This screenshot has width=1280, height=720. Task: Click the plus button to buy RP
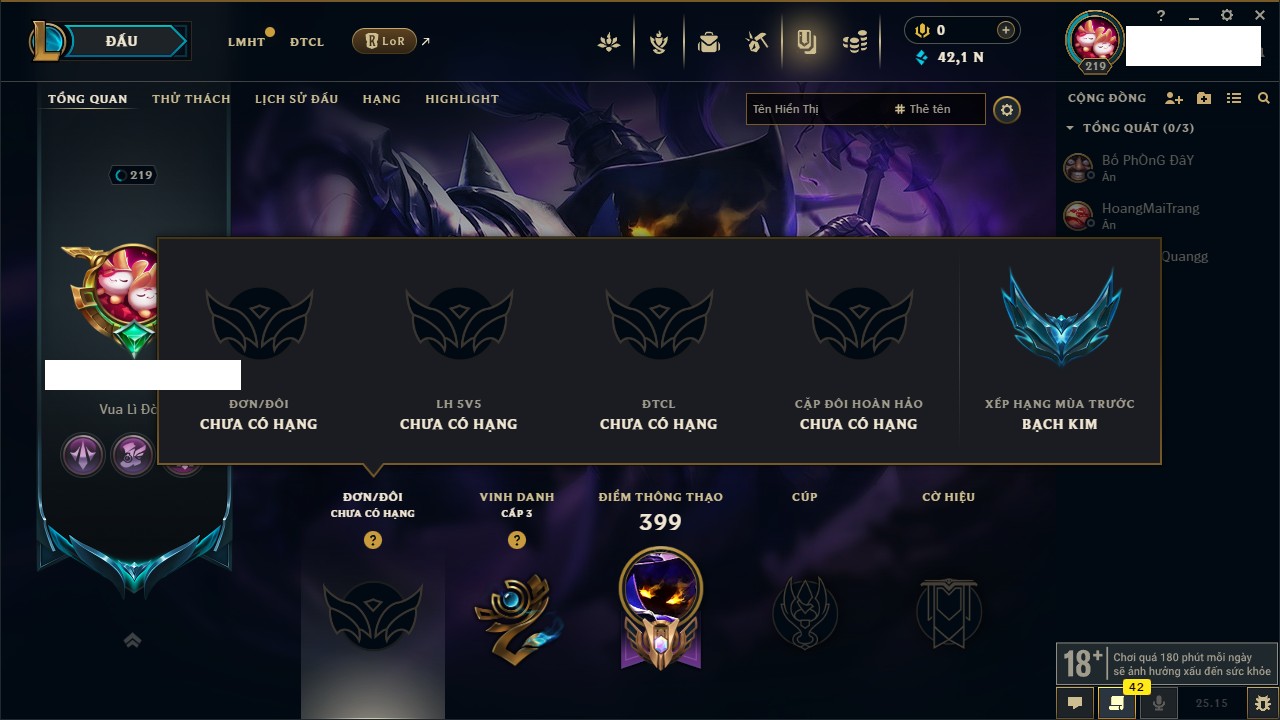tap(1006, 31)
